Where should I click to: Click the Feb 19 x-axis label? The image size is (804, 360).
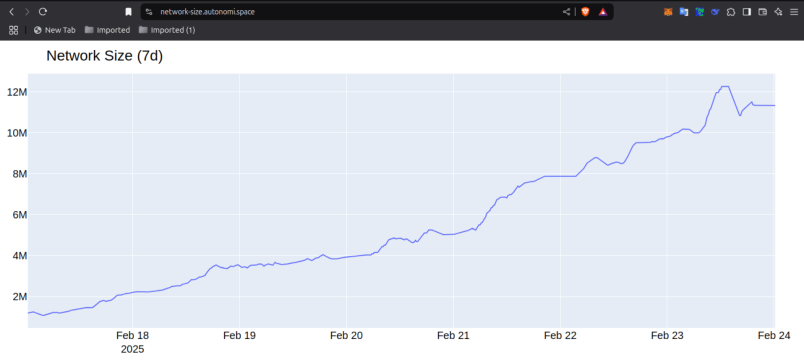(x=239, y=336)
